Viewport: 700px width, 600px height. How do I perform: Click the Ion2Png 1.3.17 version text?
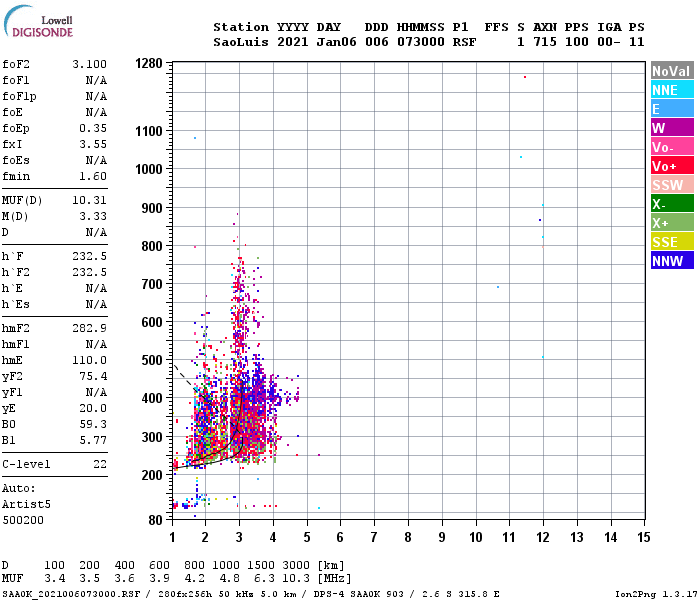point(656,594)
